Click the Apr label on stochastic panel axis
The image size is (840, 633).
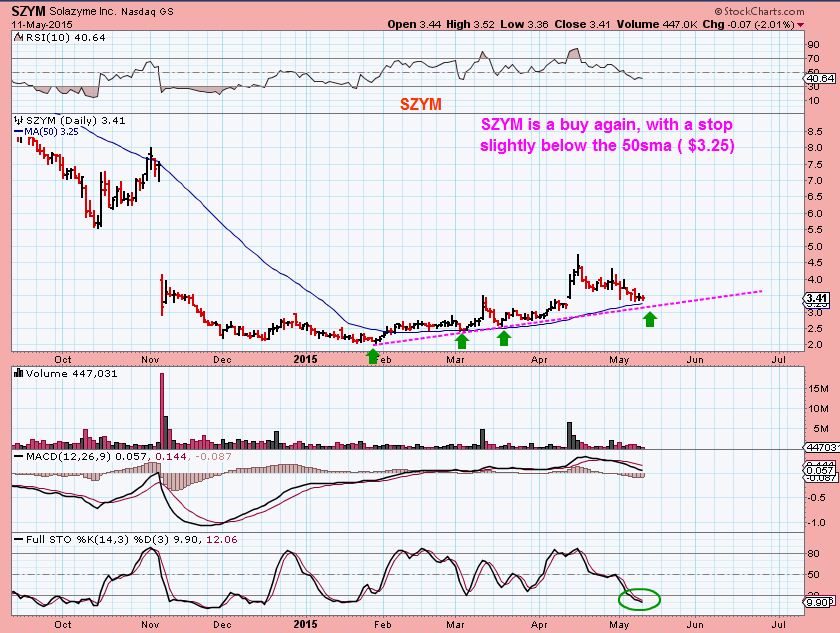pyautogui.click(x=539, y=624)
